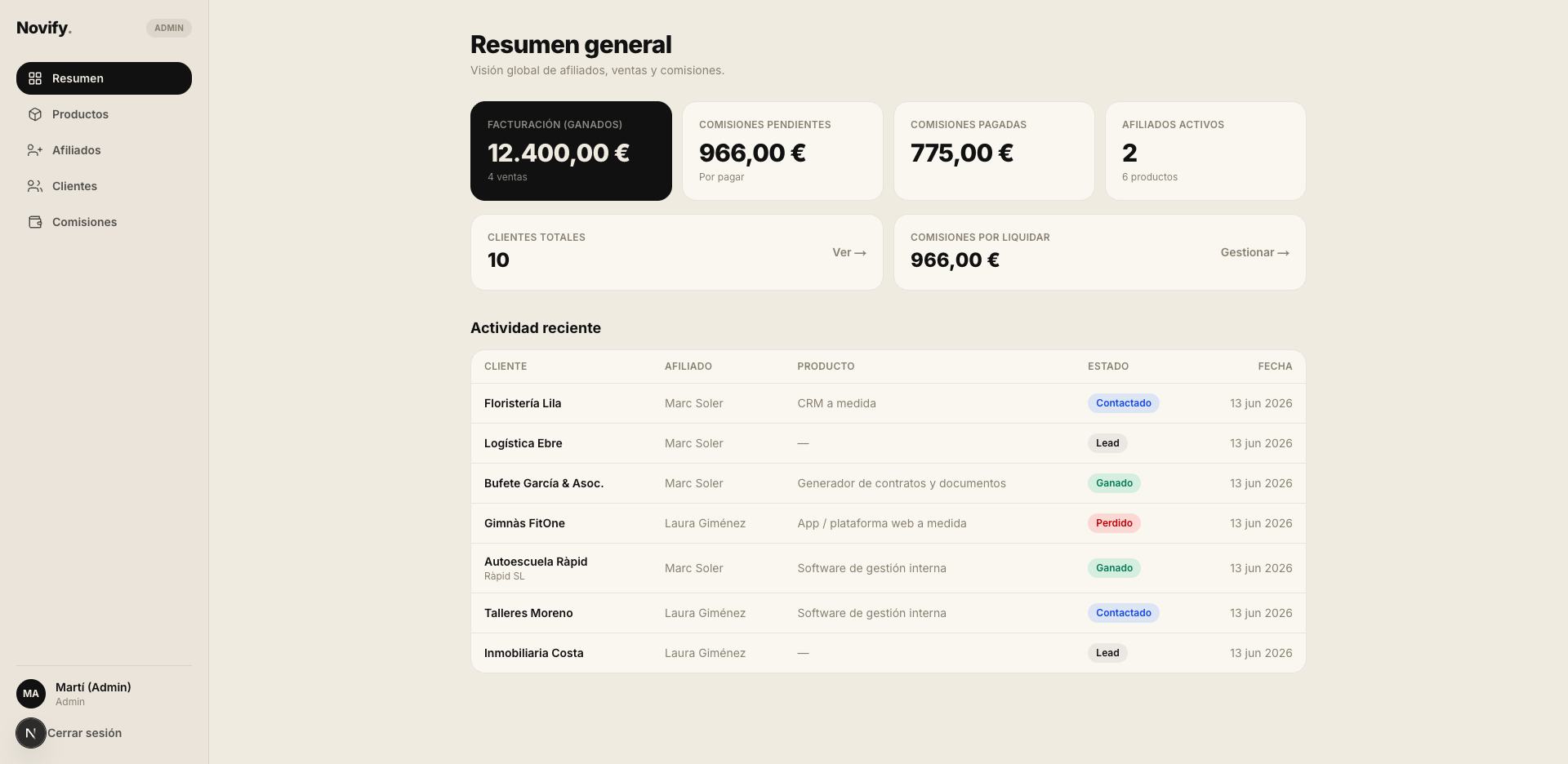Image resolution: width=1568 pixels, height=764 pixels.
Task: Click the Contactado badge for Floristería Lila
Action: point(1124,403)
